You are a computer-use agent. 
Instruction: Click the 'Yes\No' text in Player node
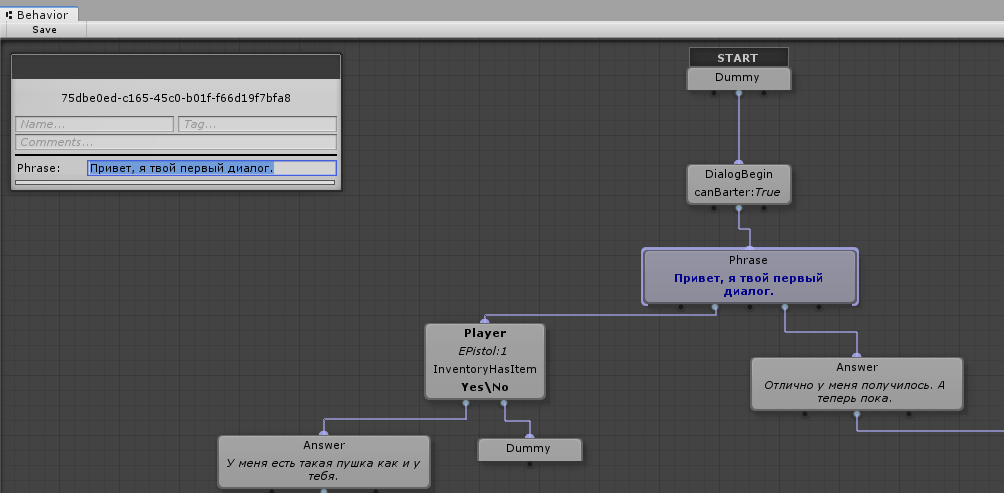click(485, 387)
